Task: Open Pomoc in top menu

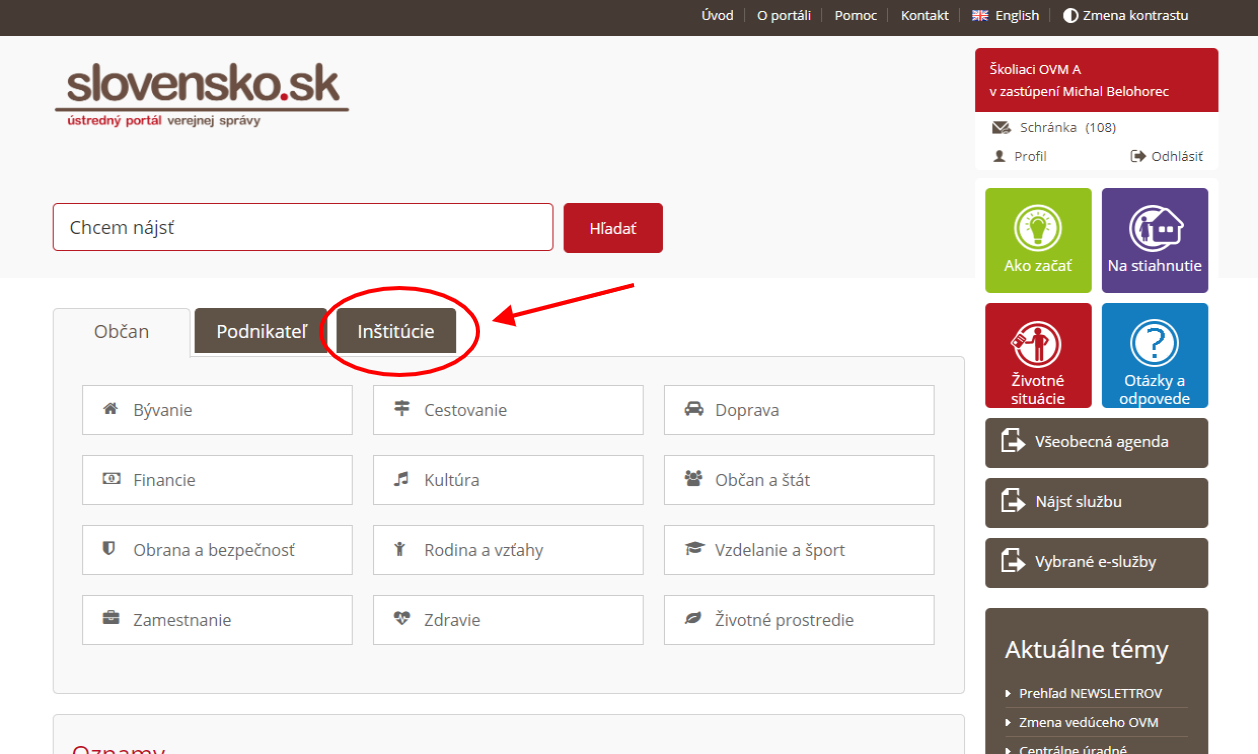Action: tap(856, 15)
